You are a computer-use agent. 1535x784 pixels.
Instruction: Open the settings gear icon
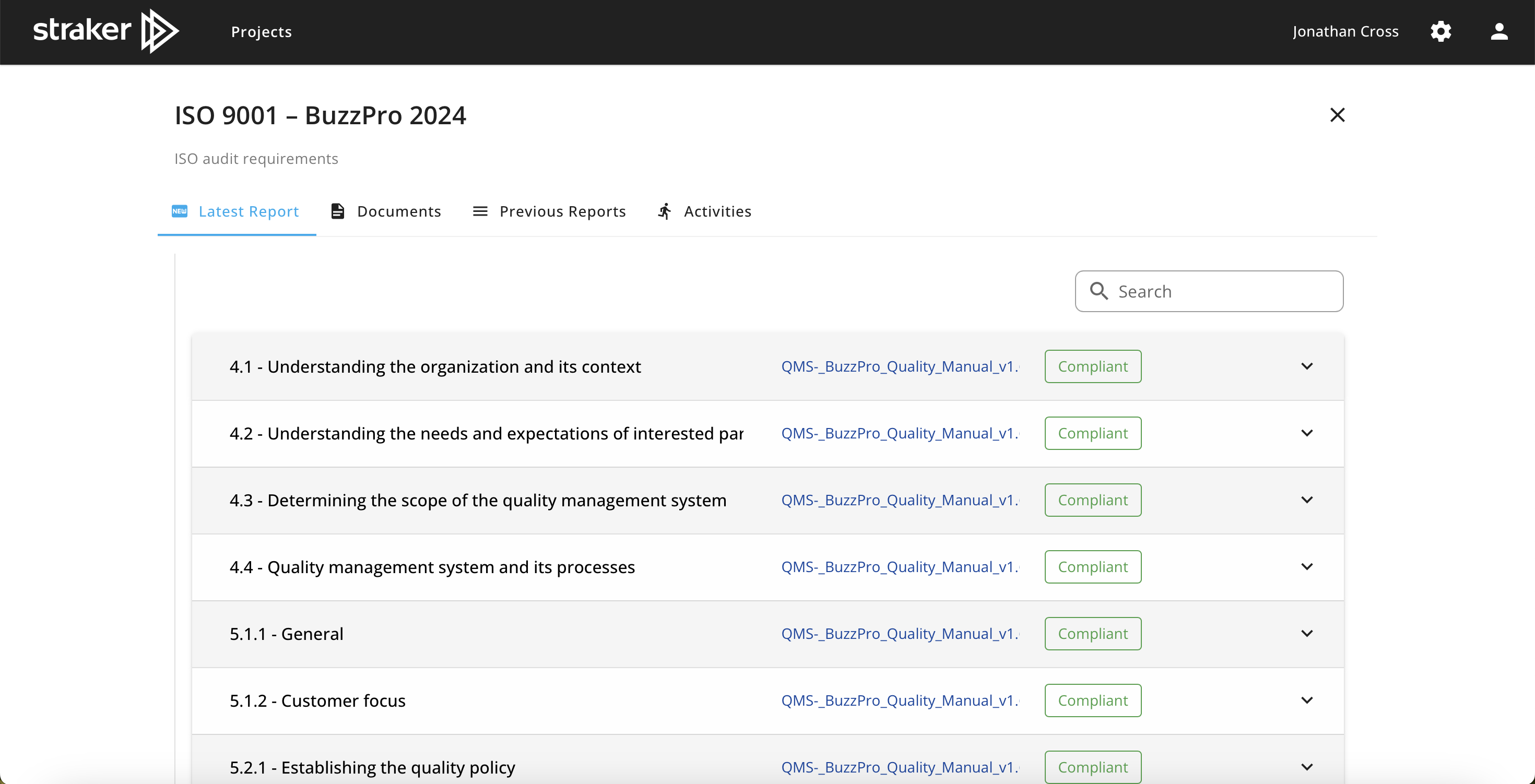pyautogui.click(x=1440, y=31)
